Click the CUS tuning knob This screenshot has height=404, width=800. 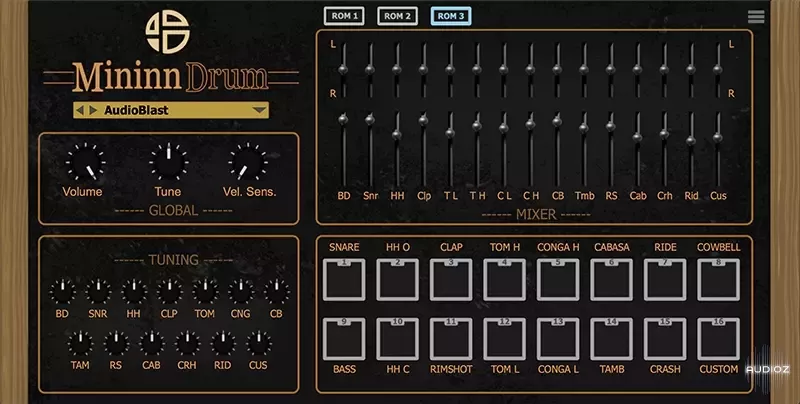coord(259,343)
